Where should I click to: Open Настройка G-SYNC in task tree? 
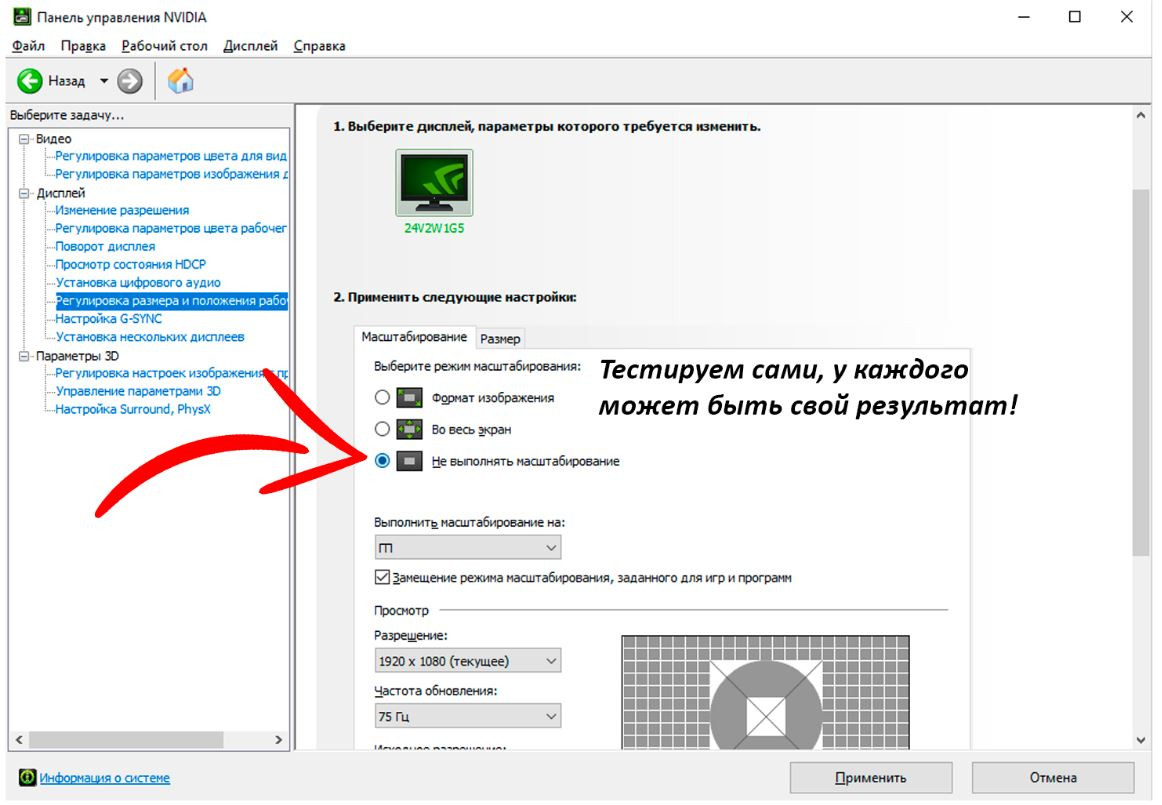[108, 319]
